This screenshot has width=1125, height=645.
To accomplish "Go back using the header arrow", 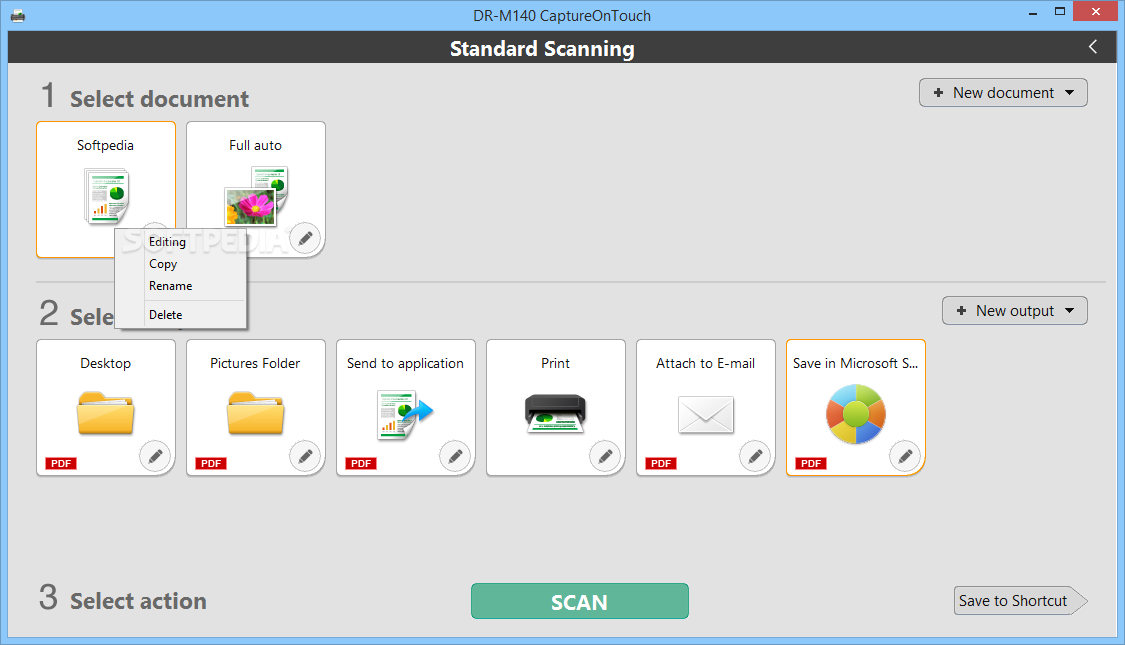I will tap(1093, 47).
